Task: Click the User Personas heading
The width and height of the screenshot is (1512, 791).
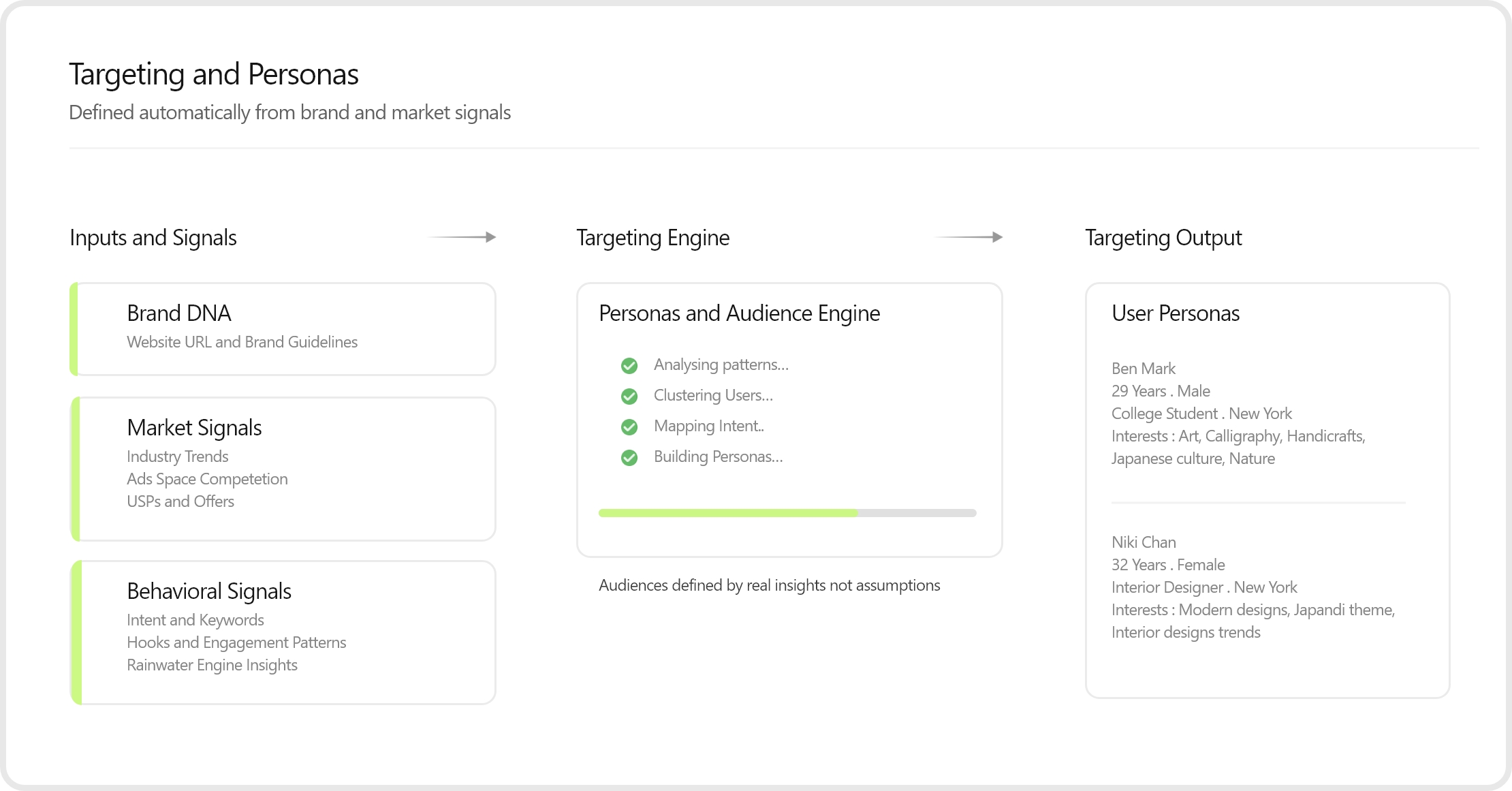Action: 1176,313
